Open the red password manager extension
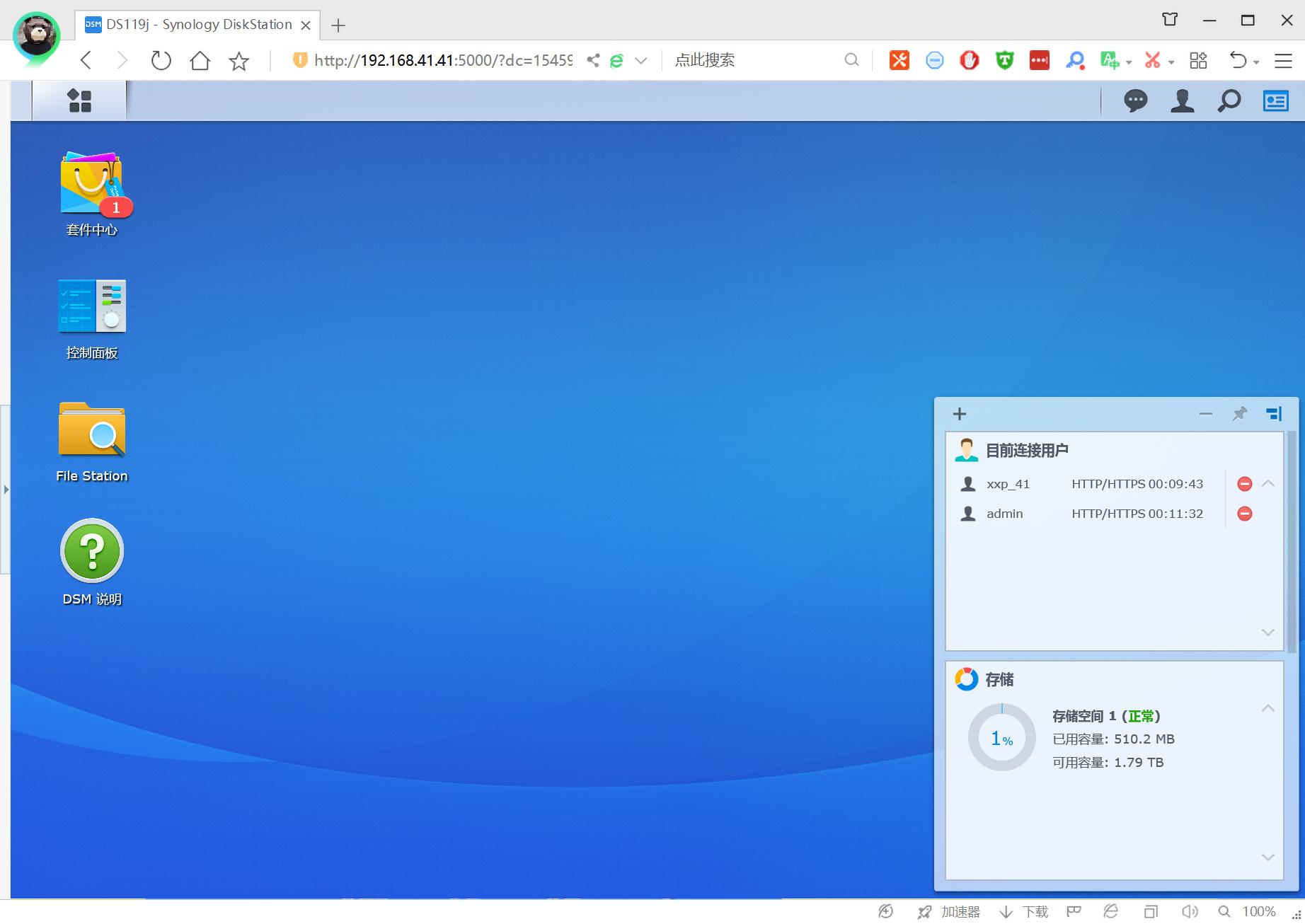1305x924 pixels. tap(1040, 60)
